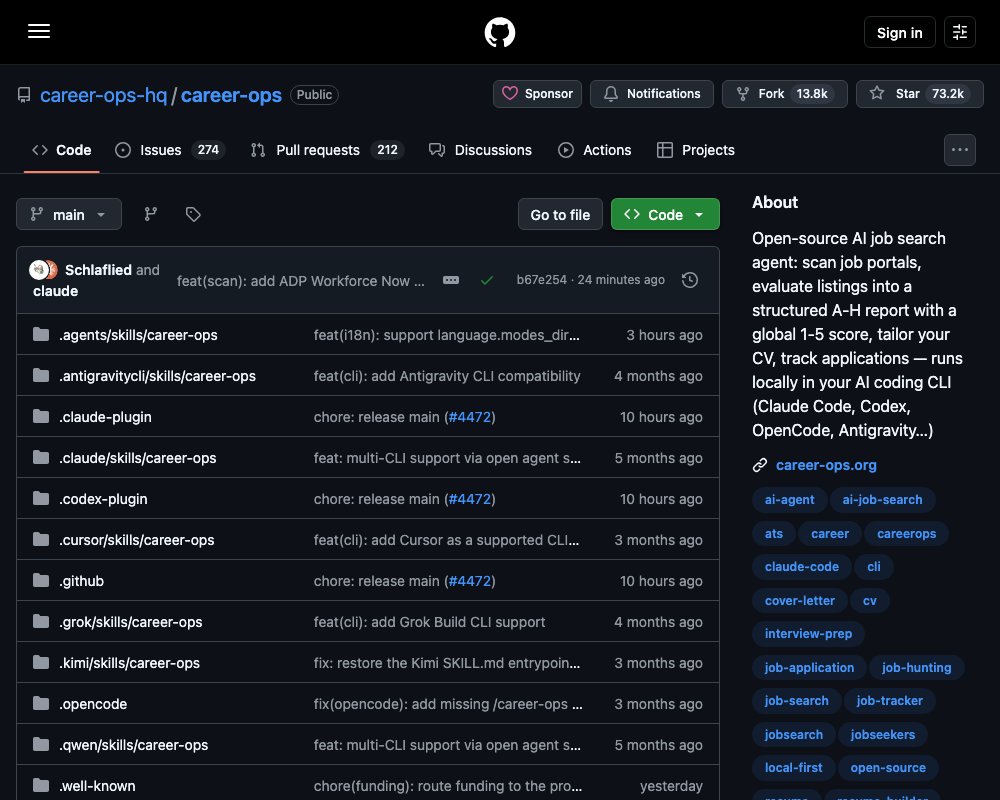Image resolution: width=1000 pixels, height=800 pixels.
Task: Open .grok/skills/career-ops folder
Action: click(x=131, y=621)
